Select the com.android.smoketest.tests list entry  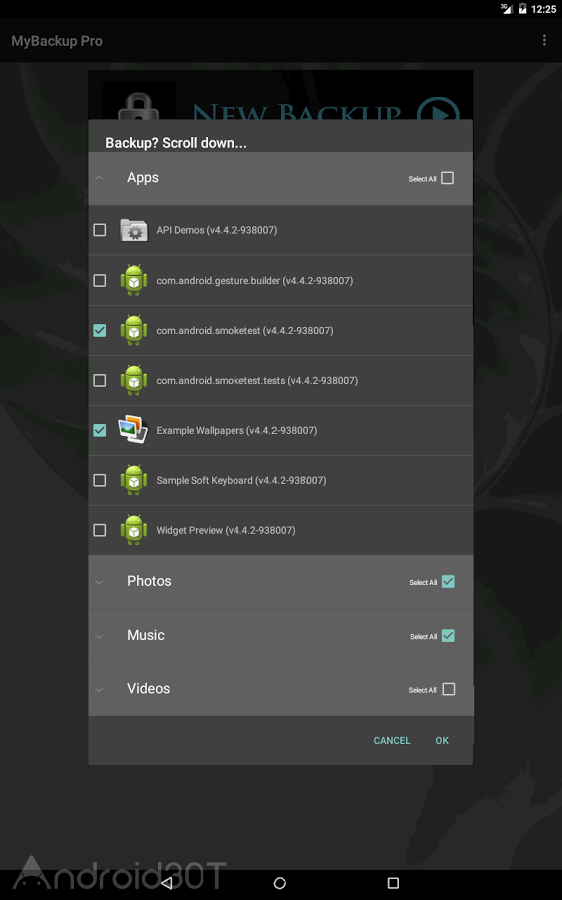coord(281,381)
